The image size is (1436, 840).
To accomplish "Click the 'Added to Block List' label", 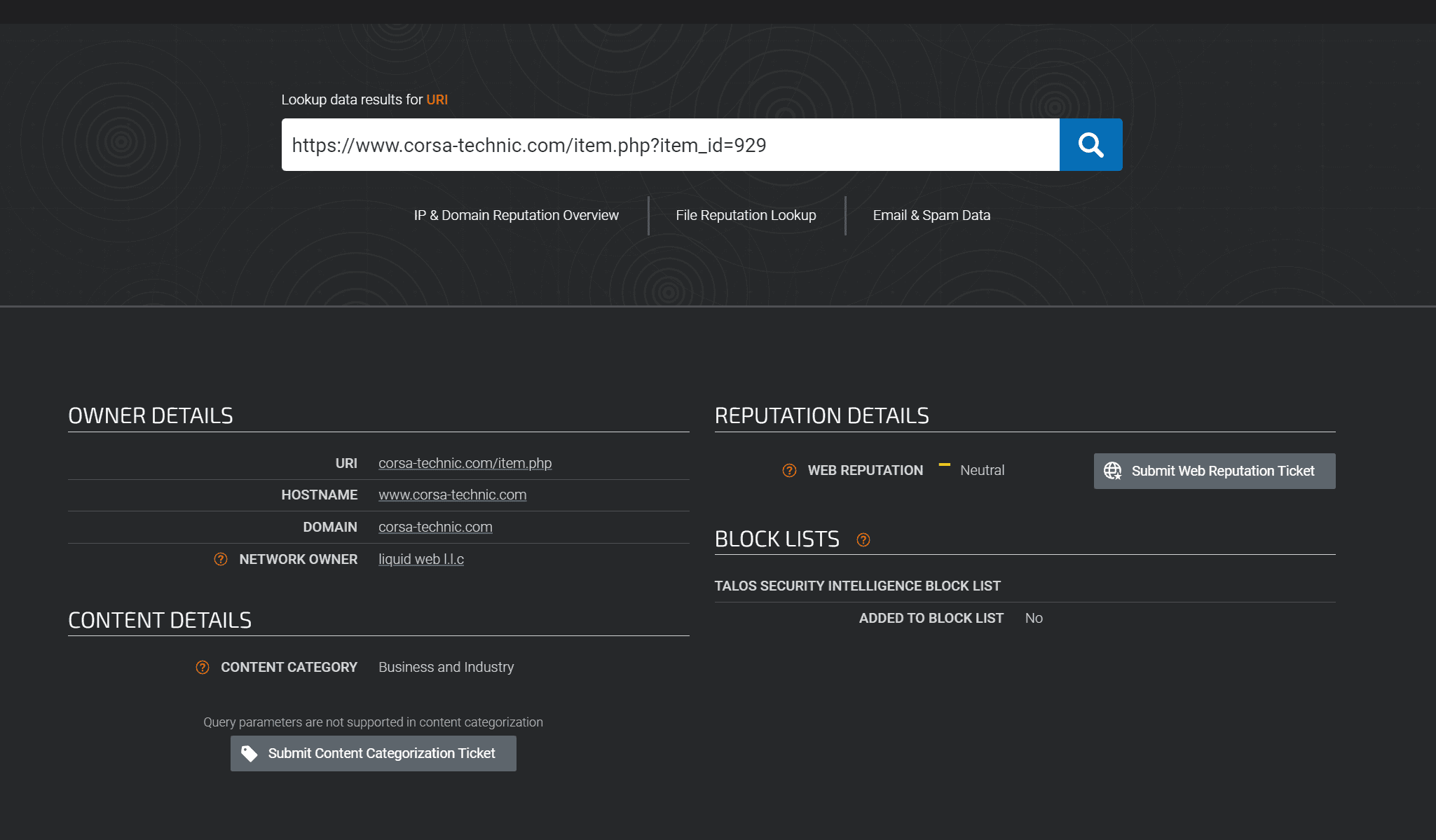I will click(x=931, y=618).
